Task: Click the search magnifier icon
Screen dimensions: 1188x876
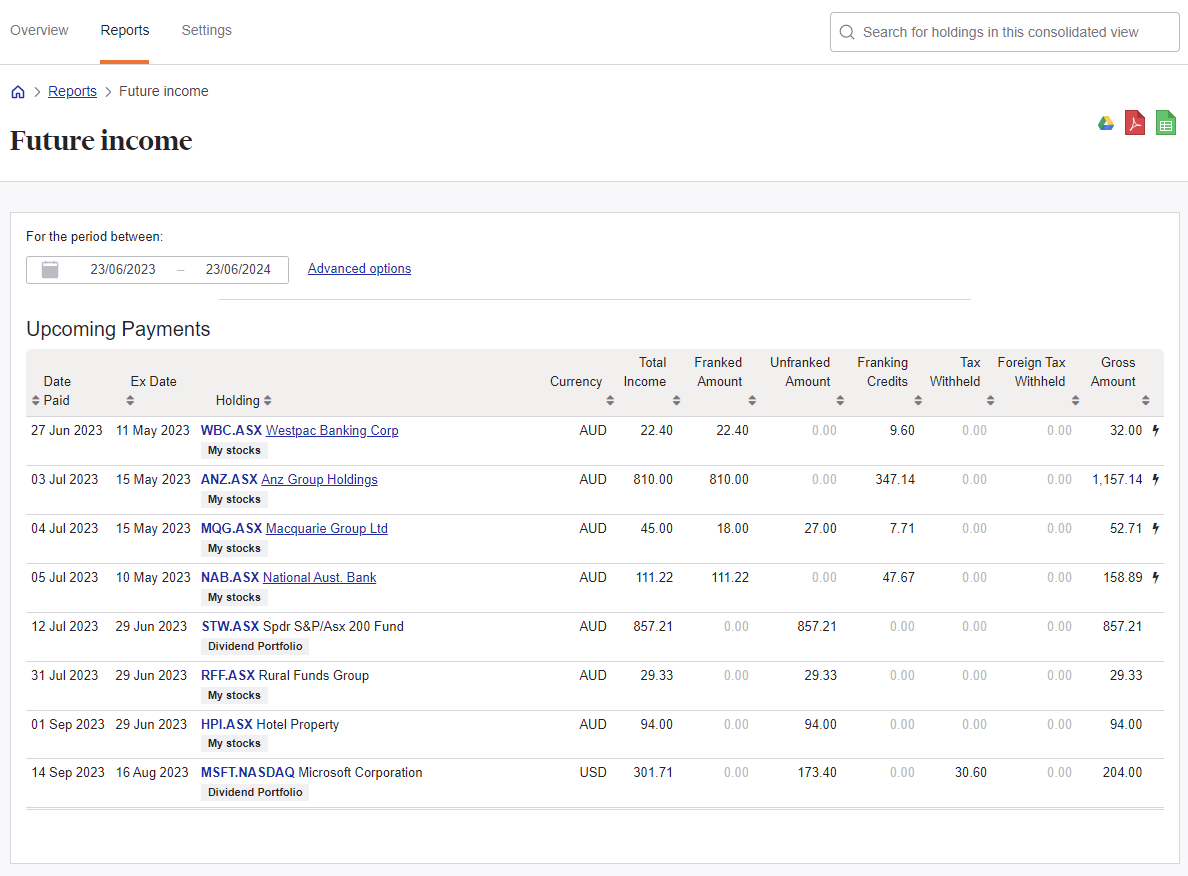Action: 846,32
